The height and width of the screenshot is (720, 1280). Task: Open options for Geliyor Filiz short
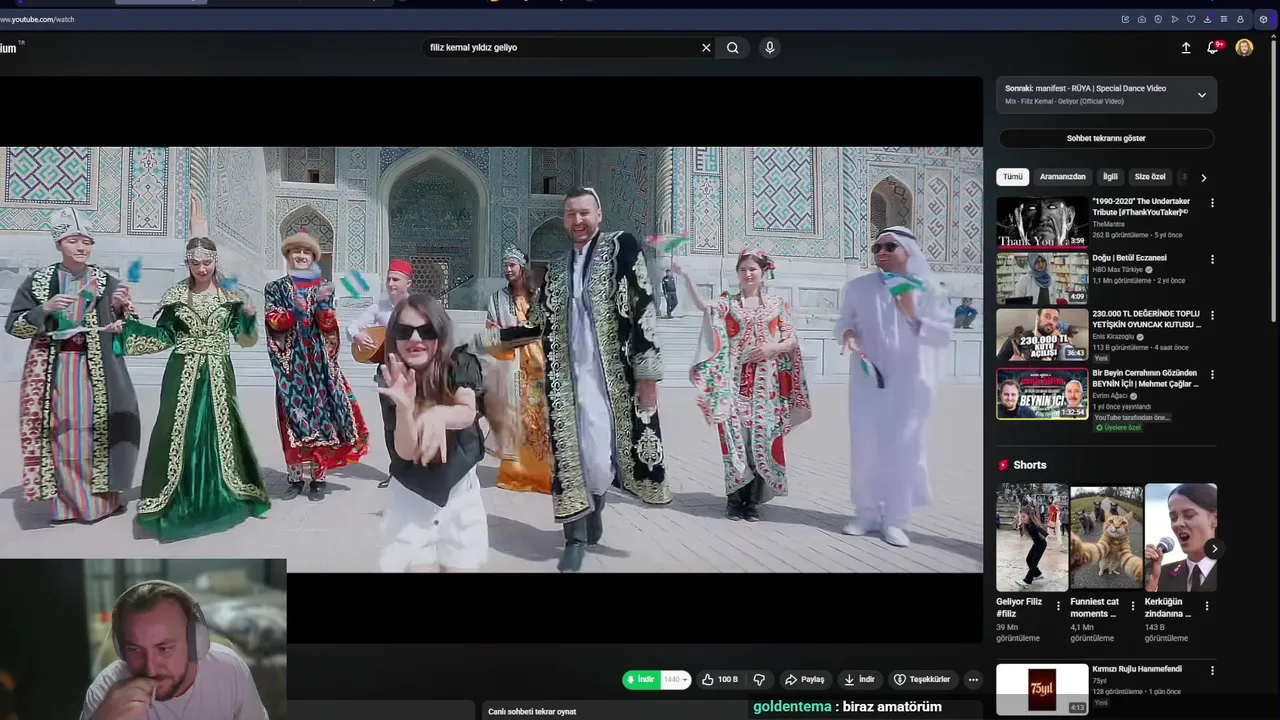(1058, 605)
